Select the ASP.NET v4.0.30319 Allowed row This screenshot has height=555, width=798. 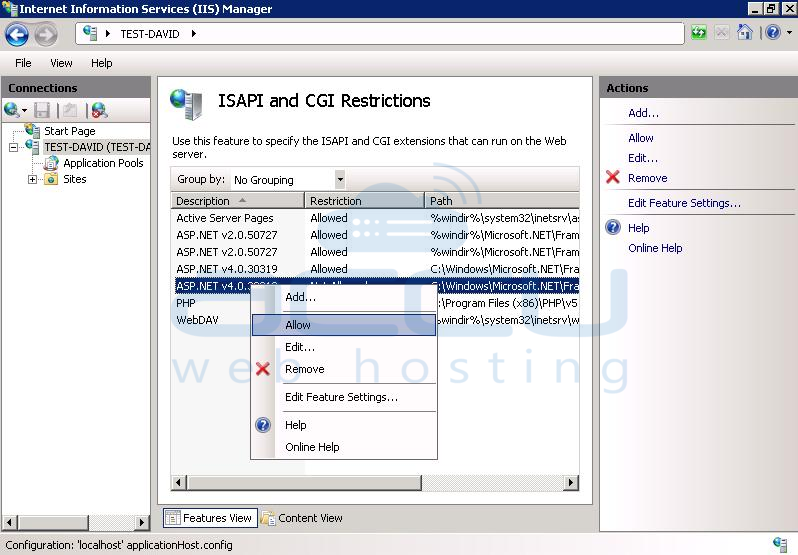tap(377, 269)
